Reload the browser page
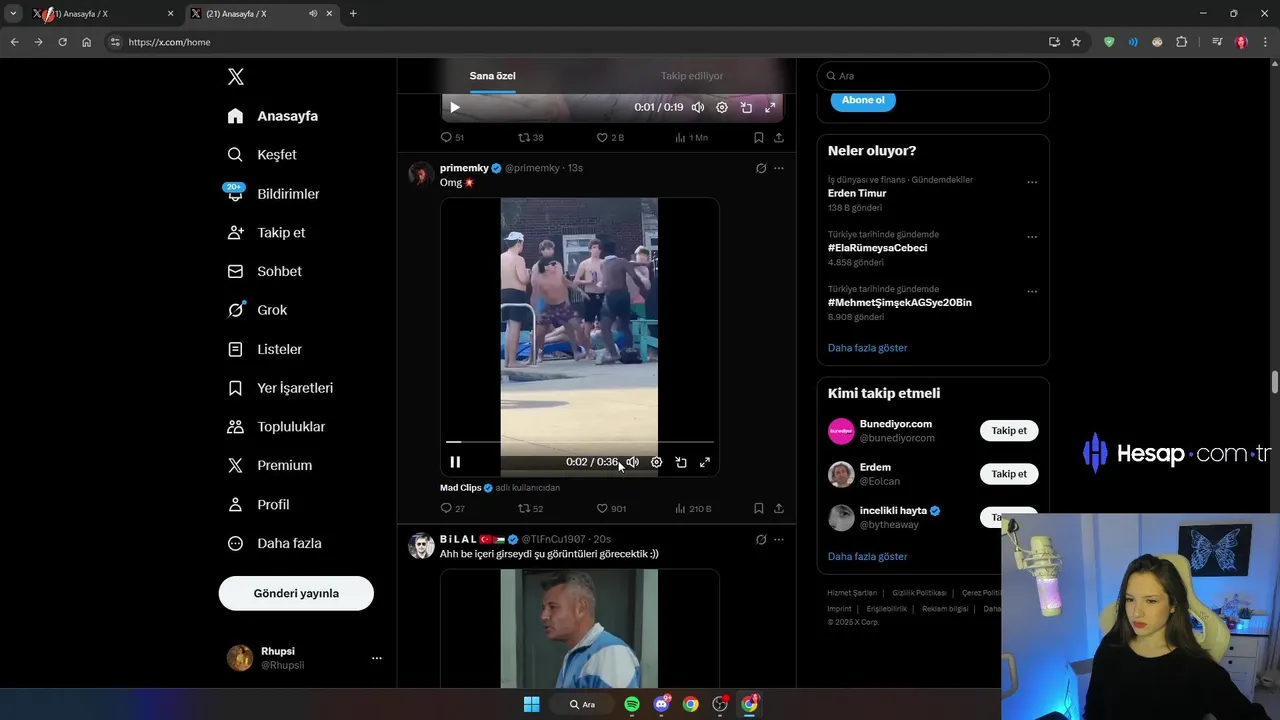Image resolution: width=1280 pixels, height=720 pixels. point(62,42)
